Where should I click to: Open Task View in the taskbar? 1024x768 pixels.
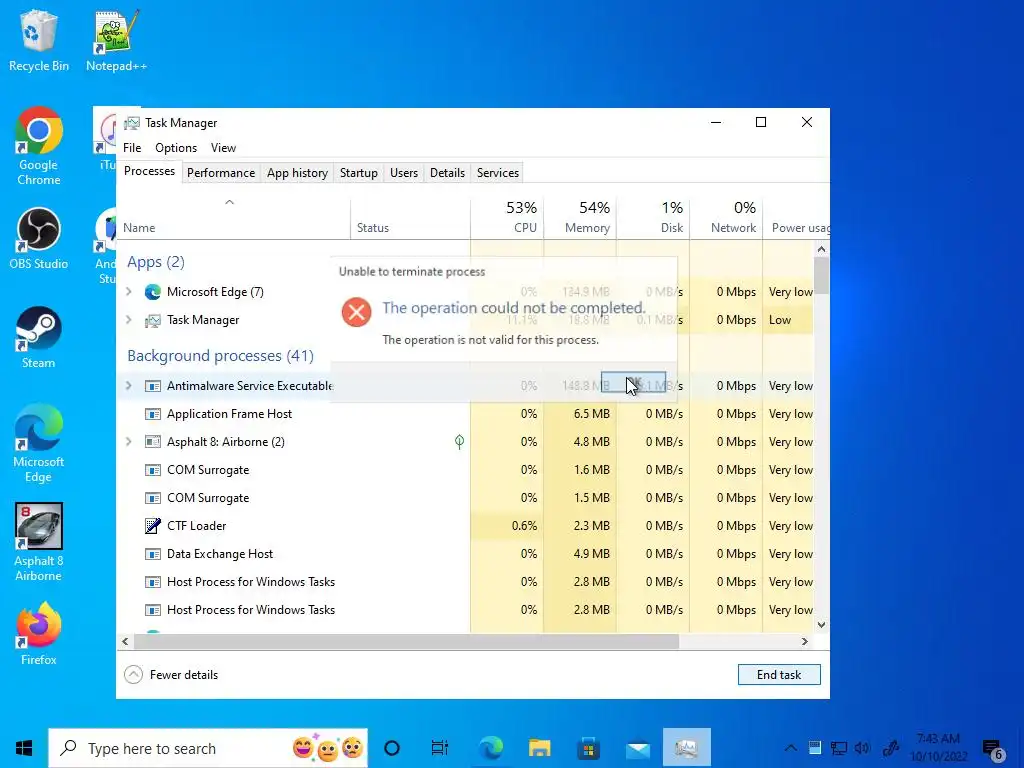[440, 748]
